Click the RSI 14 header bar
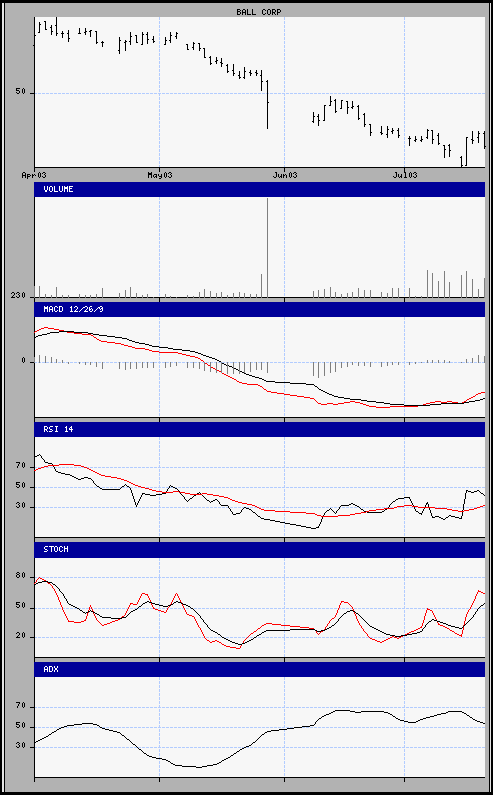The width and height of the screenshot is (493, 795). 260,429
